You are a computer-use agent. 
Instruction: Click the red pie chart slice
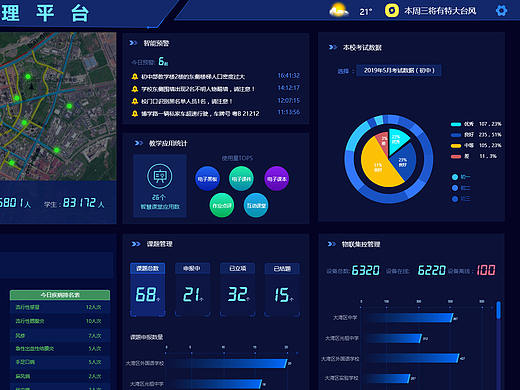coord(383,141)
